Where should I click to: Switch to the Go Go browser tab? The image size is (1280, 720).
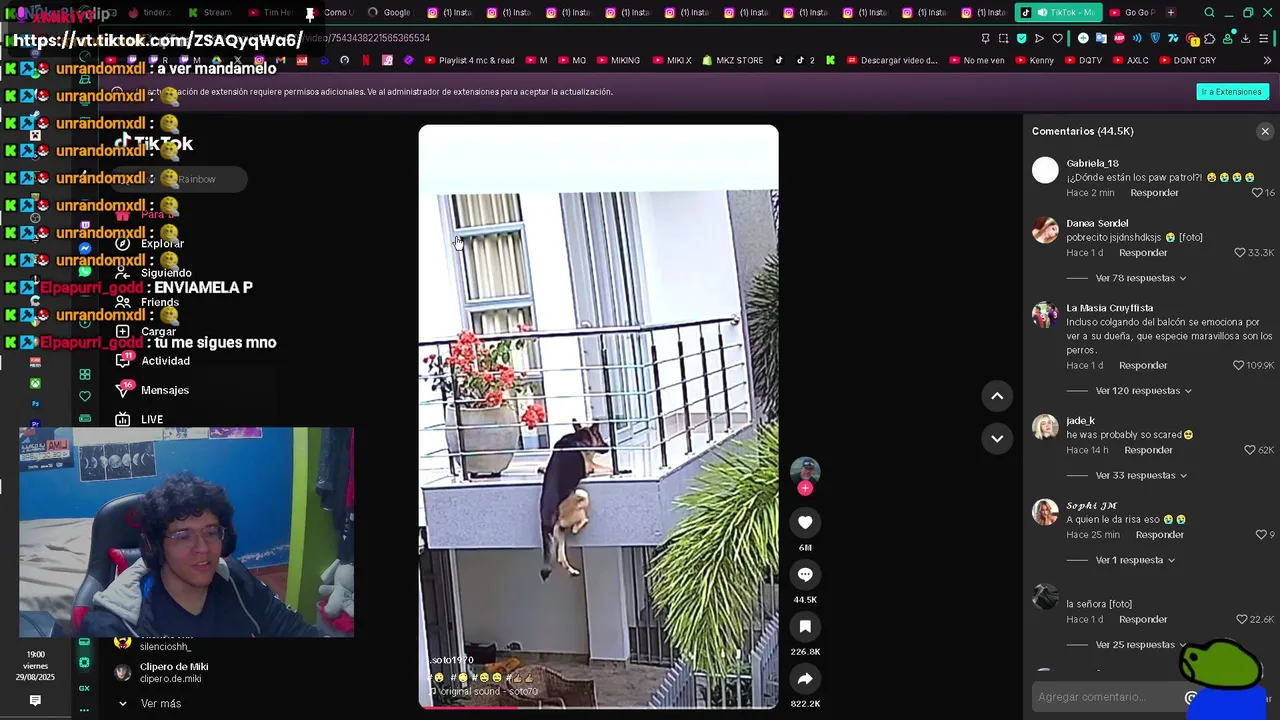pos(1132,13)
